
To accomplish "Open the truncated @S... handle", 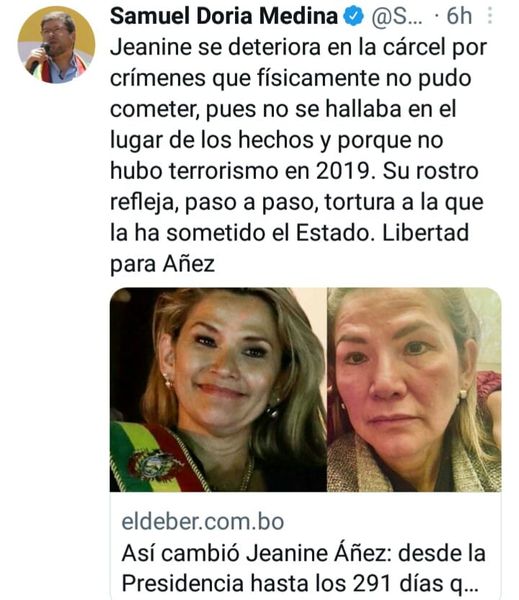I will (397, 17).
